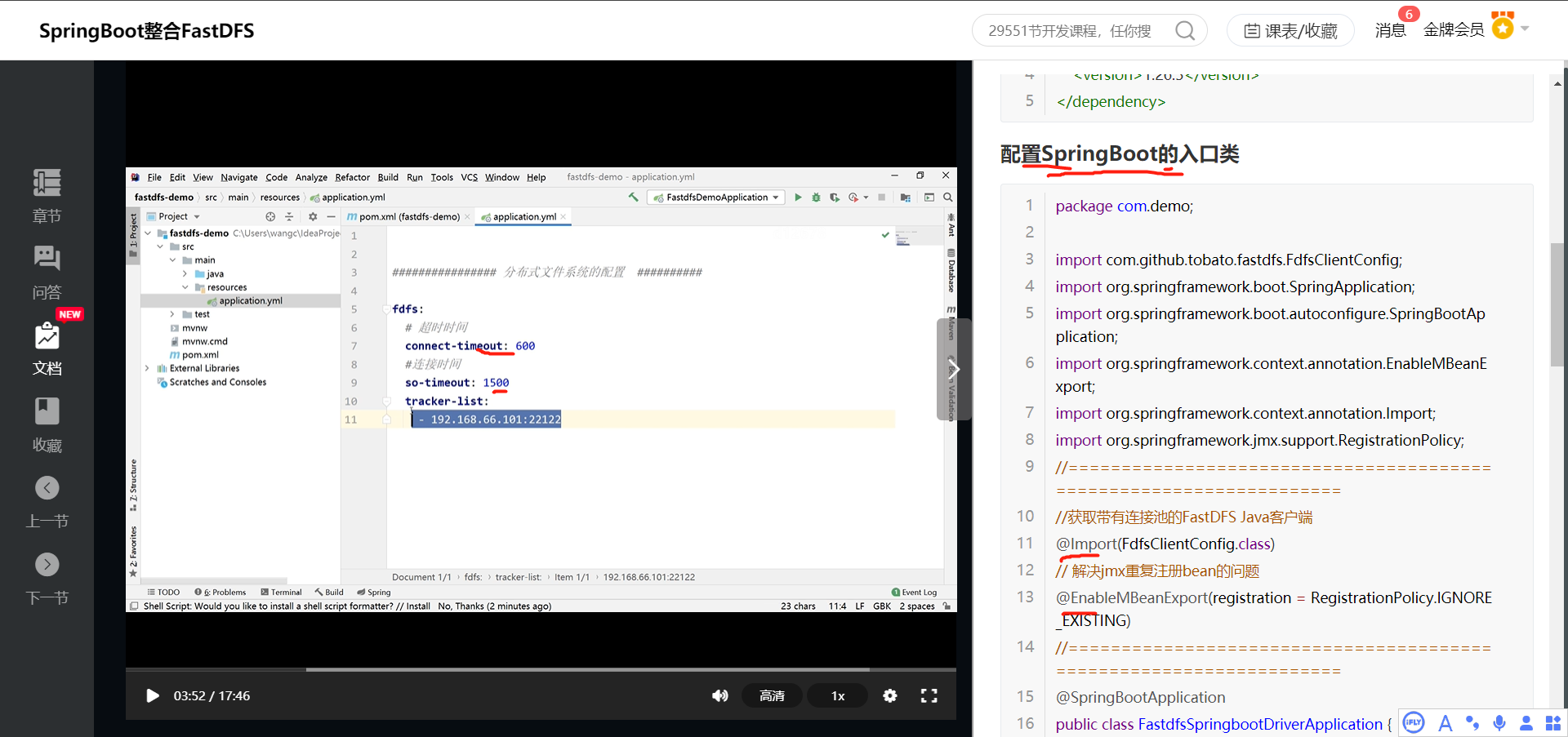Click the locate-file target icon in the Project panel
The width and height of the screenshot is (1568, 737).
tap(270, 216)
